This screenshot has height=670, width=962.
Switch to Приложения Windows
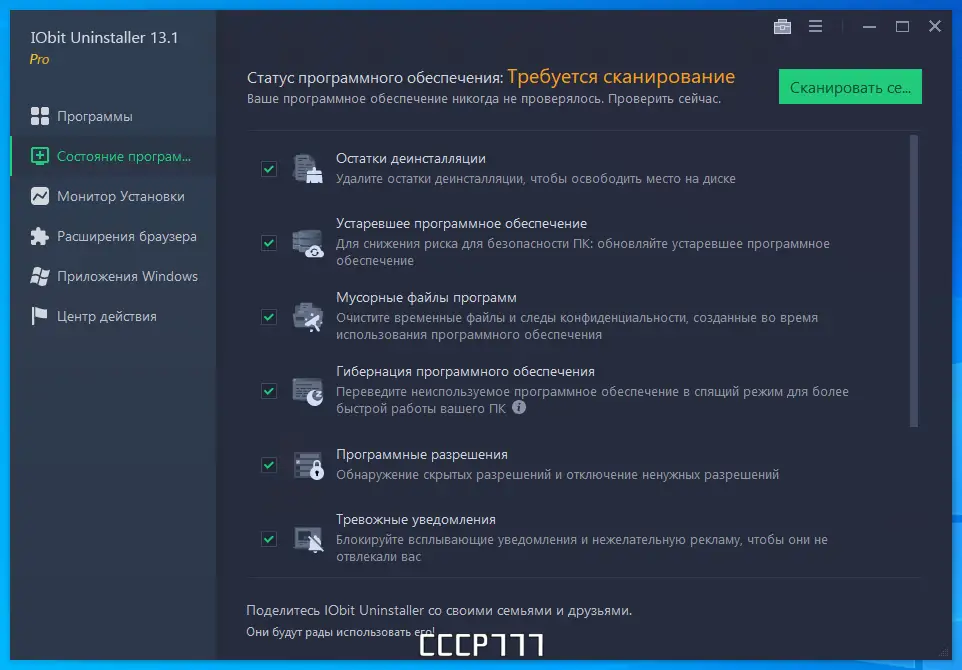(113, 276)
